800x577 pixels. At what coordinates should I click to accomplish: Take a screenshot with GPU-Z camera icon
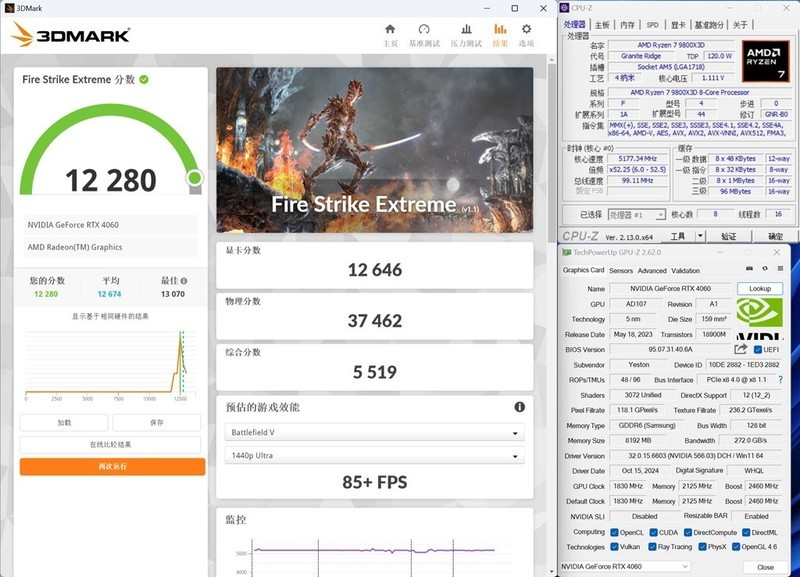tap(748, 269)
